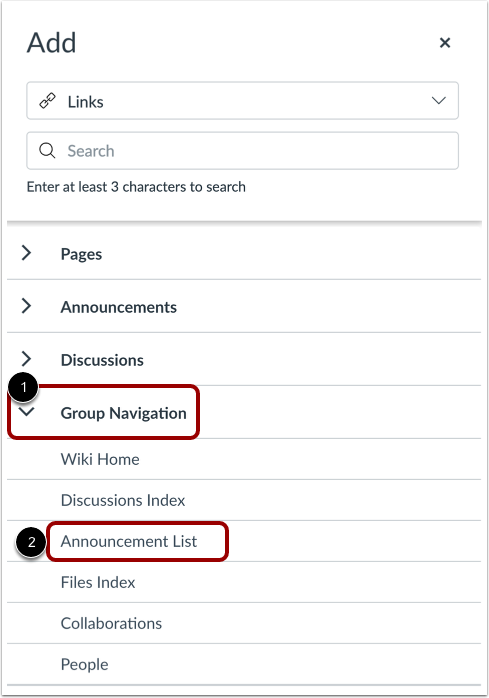Viewport: 489px width, 698px height.
Task: Click the dropdown arrow beside Links
Action: [x=439, y=101]
